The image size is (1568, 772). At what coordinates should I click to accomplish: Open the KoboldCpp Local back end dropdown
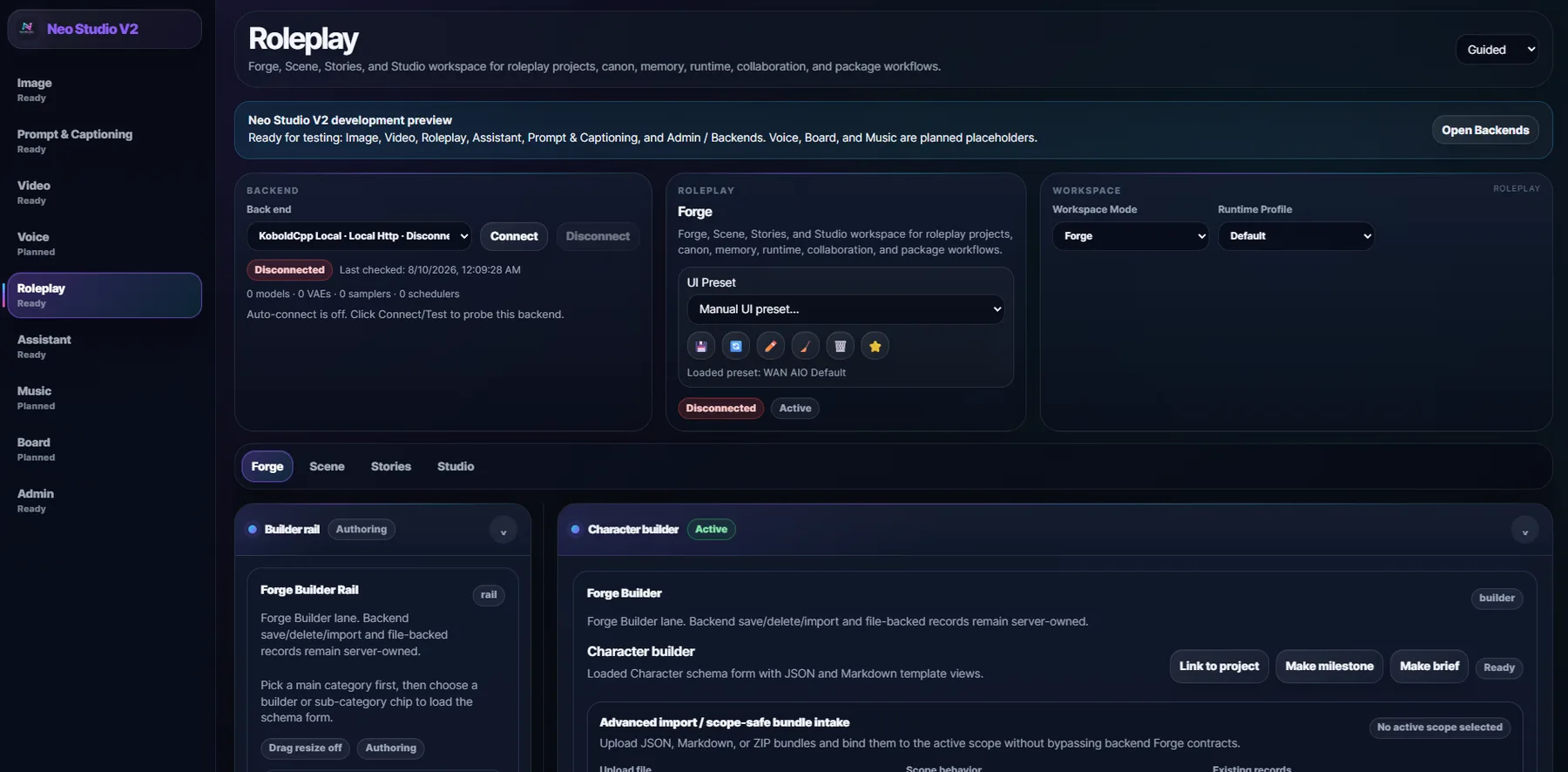(359, 236)
